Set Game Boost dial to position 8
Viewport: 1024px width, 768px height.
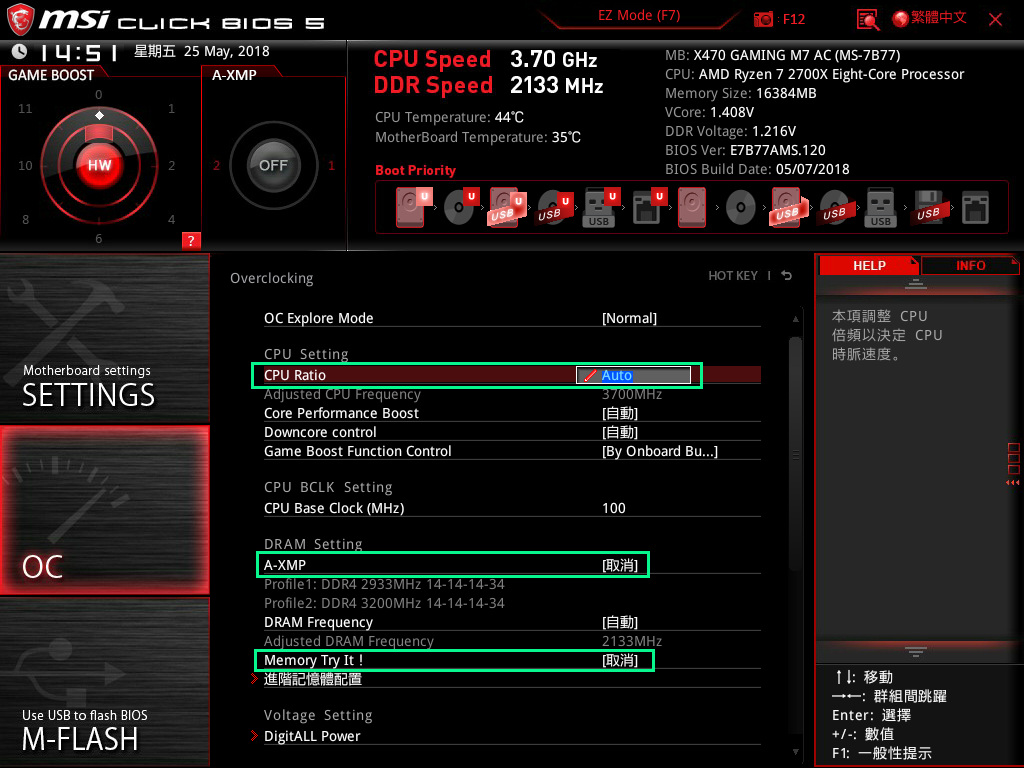(x=25, y=219)
